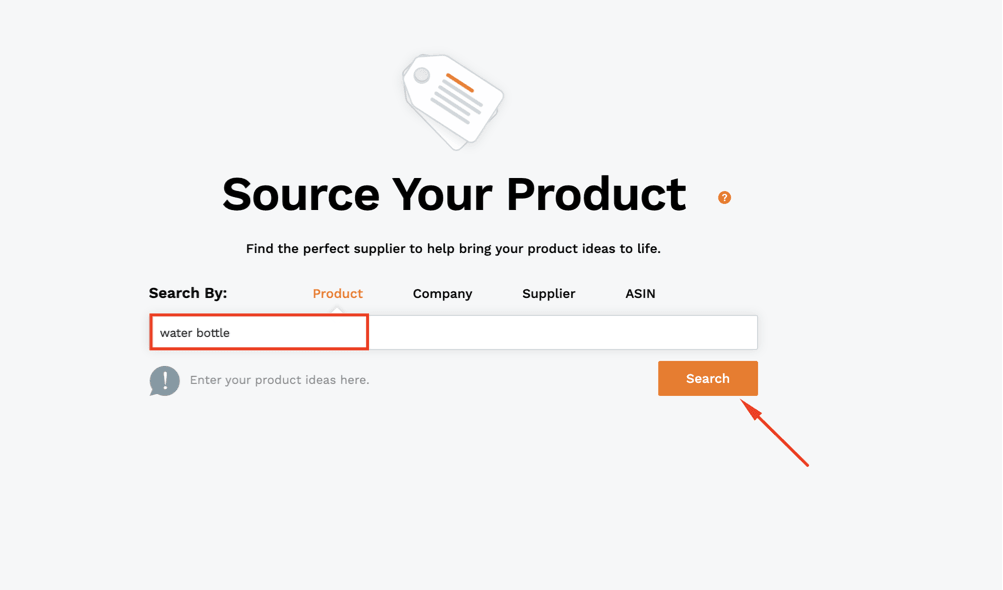Switch to the Company search tab
1003x590 pixels.
pos(442,294)
